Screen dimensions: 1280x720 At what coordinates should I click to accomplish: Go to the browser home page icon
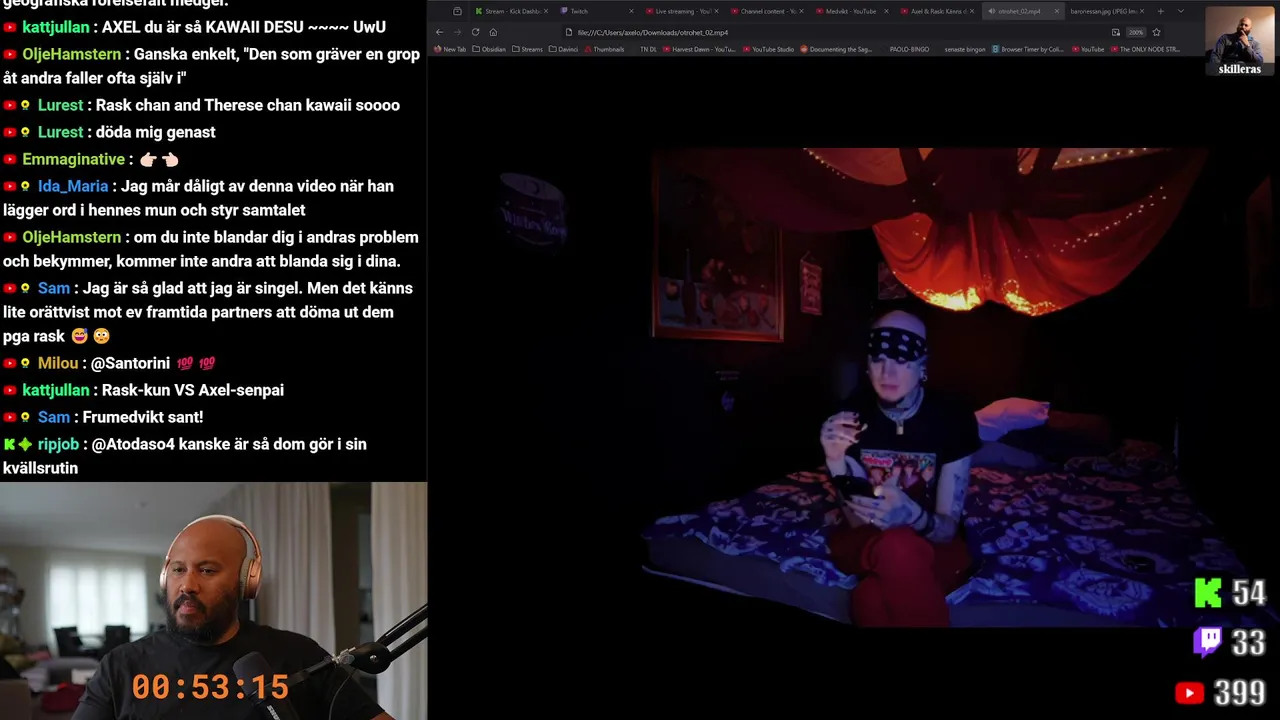pos(493,32)
